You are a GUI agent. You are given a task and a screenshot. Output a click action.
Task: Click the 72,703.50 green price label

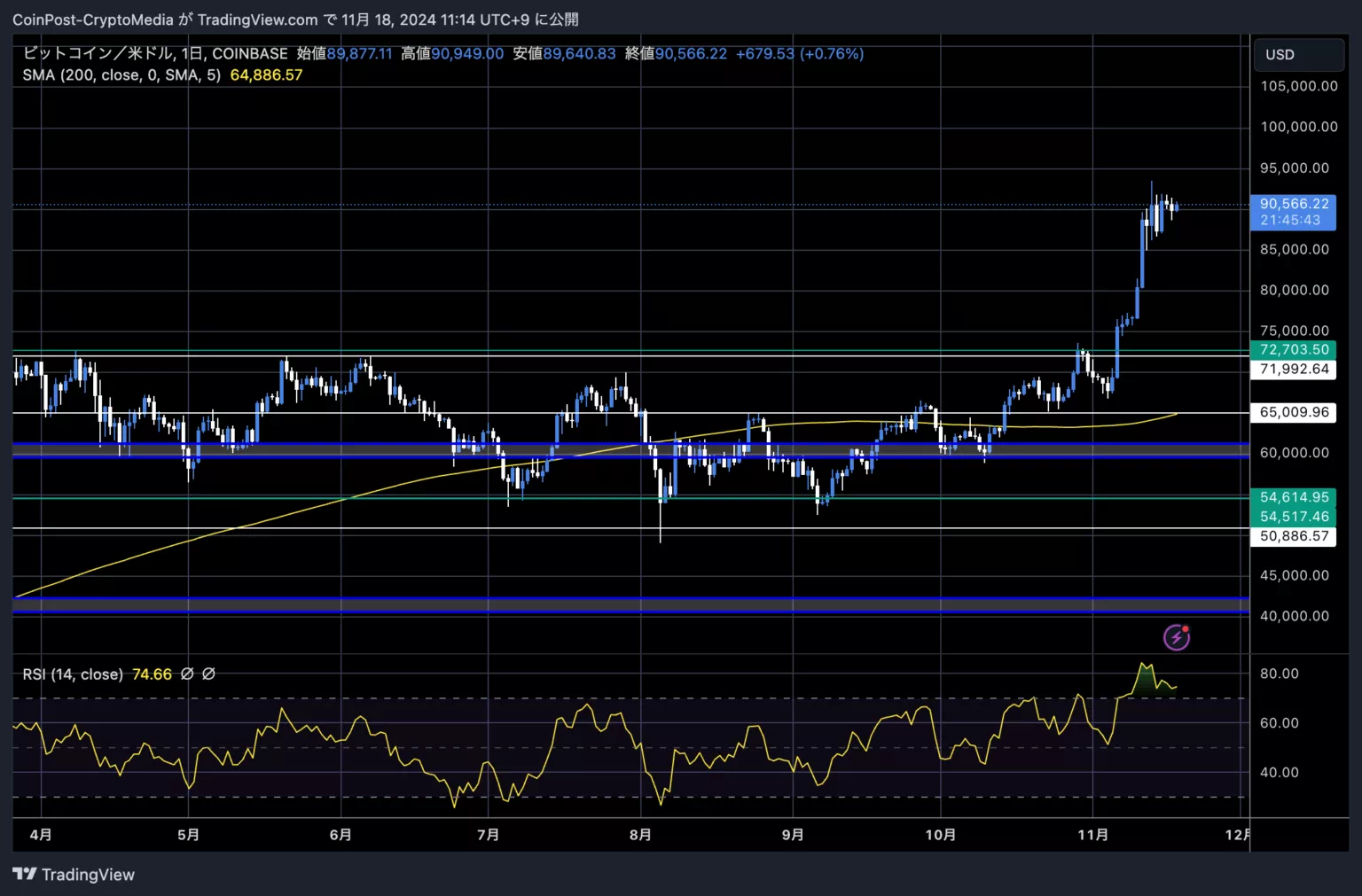coord(1294,350)
